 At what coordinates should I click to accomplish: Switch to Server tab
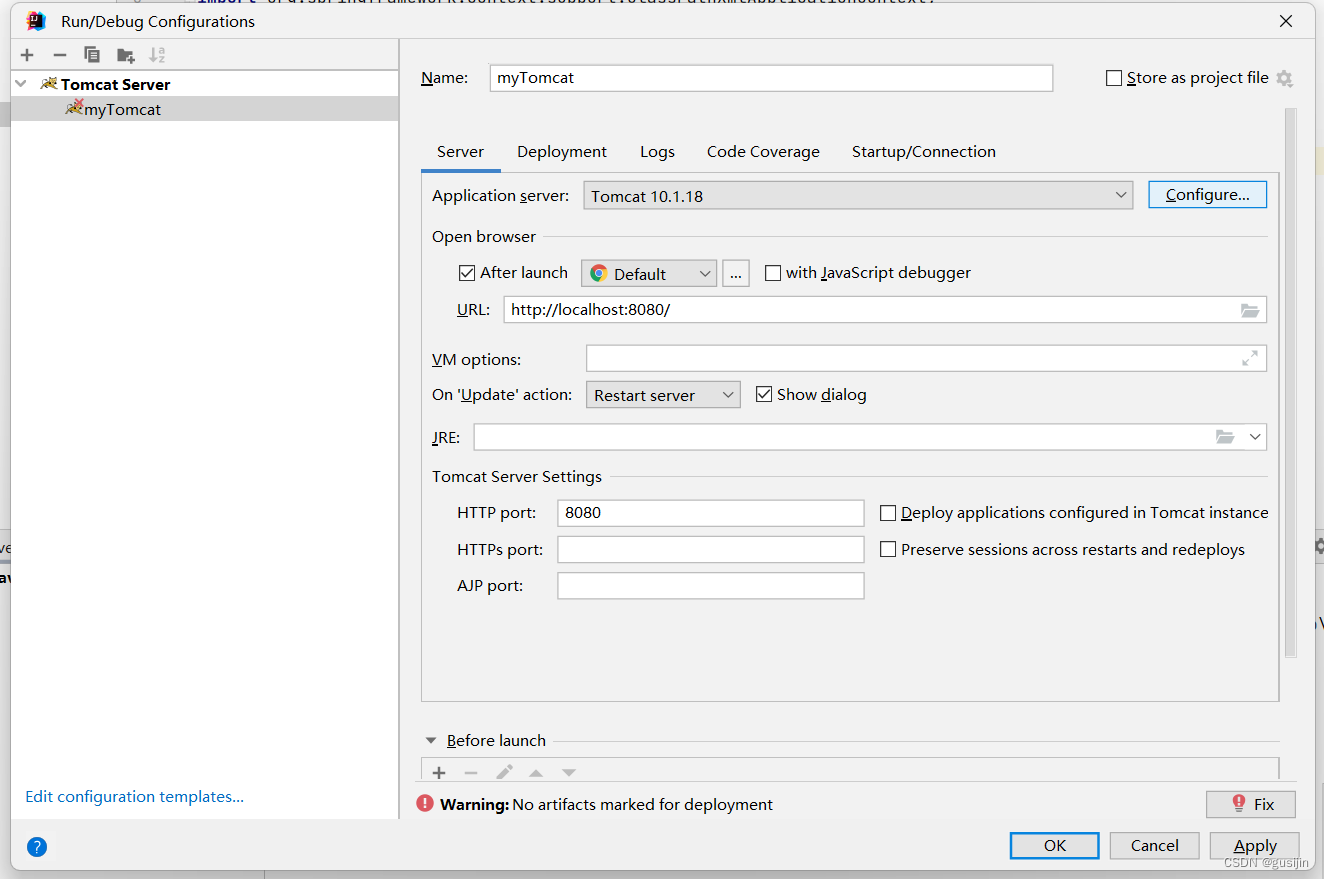tap(460, 152)
